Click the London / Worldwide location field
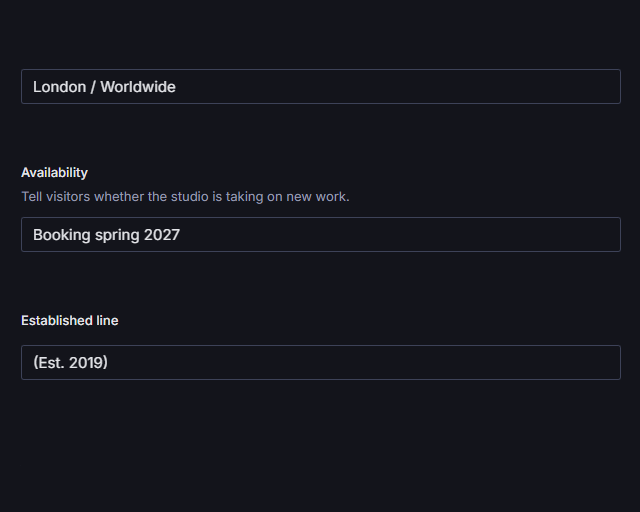Screen dimensions: 640x512 pos(321,87)
